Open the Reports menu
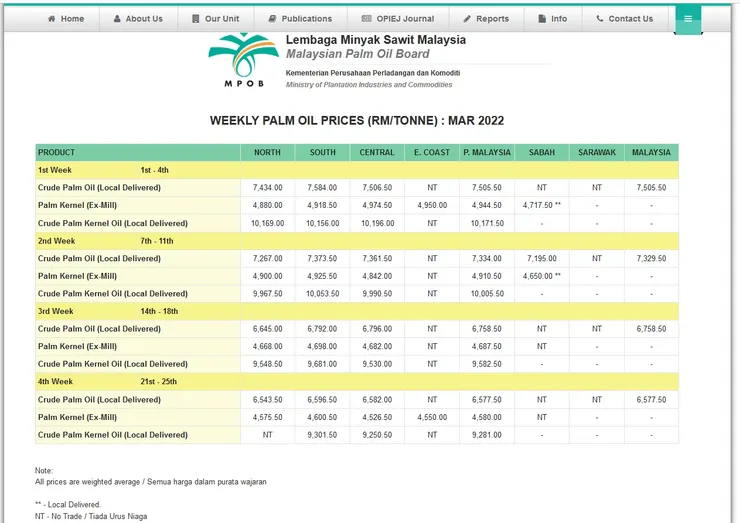This screenshot has height=523, width=740. (x=486, y=19)
